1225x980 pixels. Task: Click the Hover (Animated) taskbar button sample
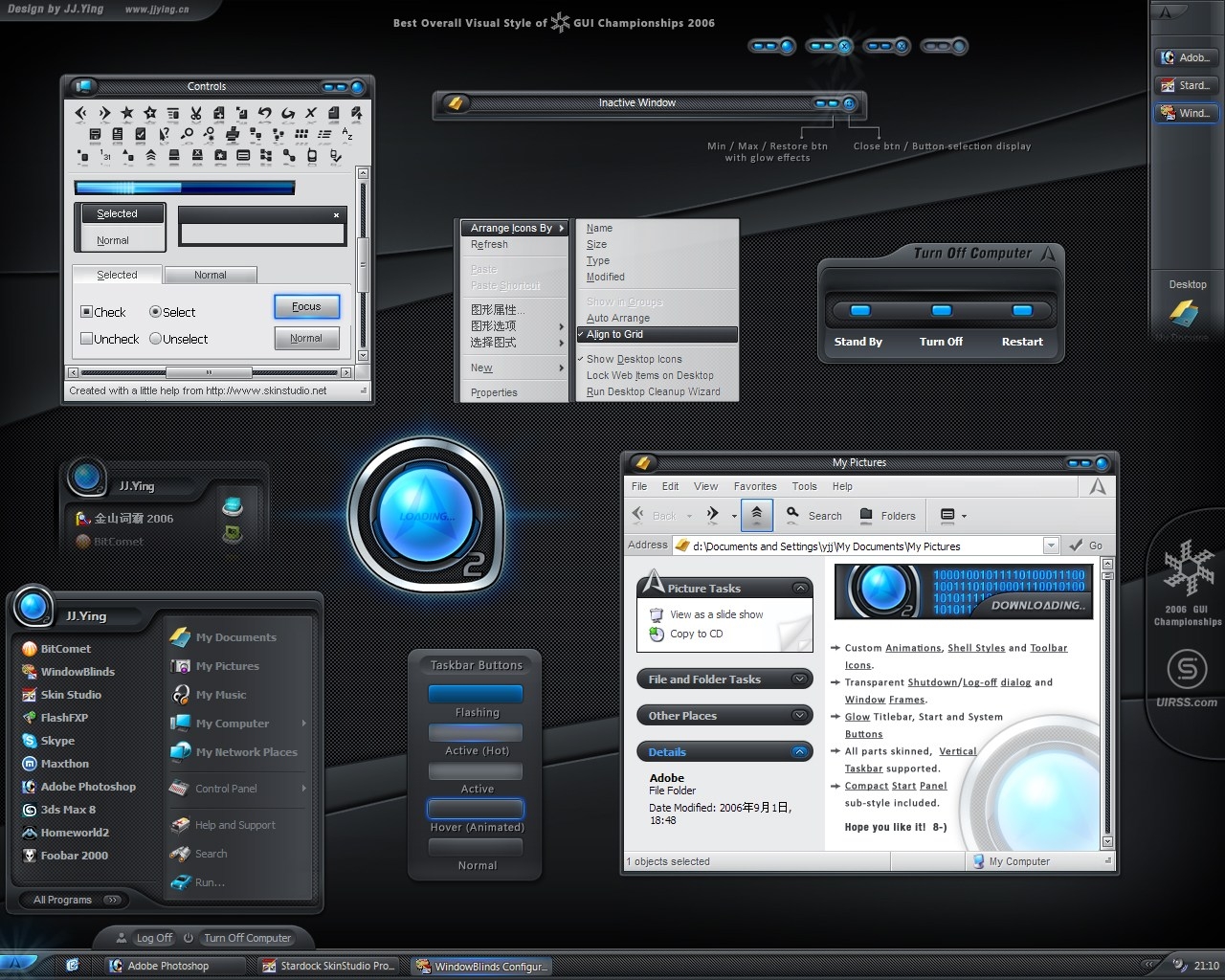coord(477,810)
